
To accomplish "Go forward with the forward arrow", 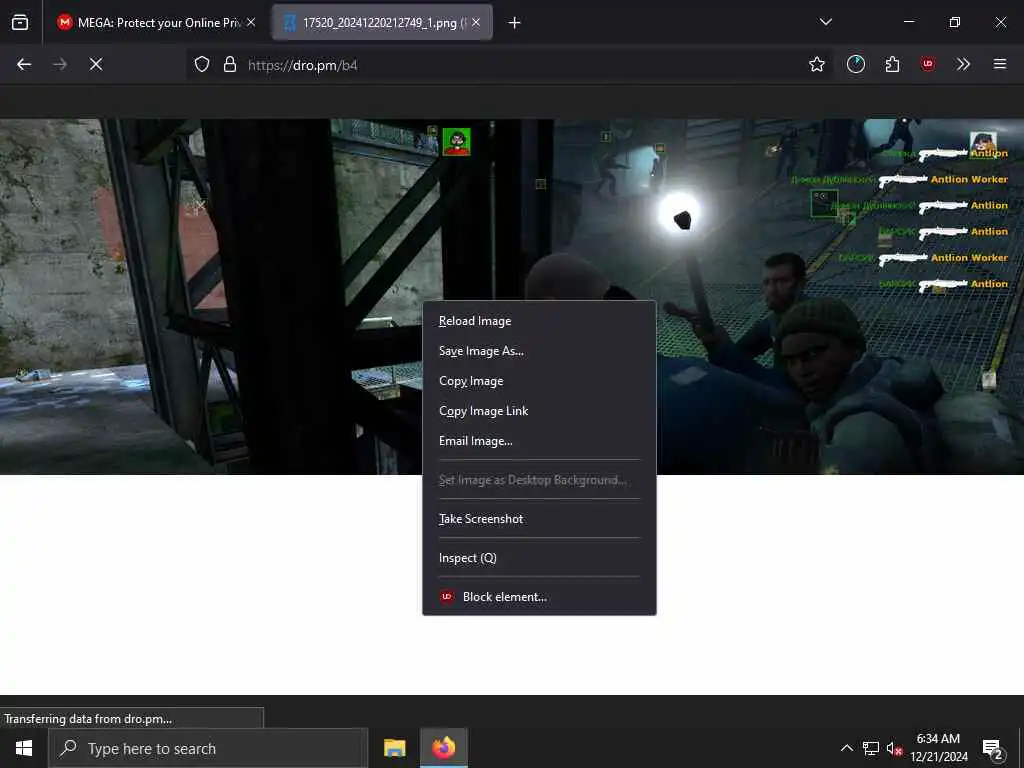I will pos(60,64).
